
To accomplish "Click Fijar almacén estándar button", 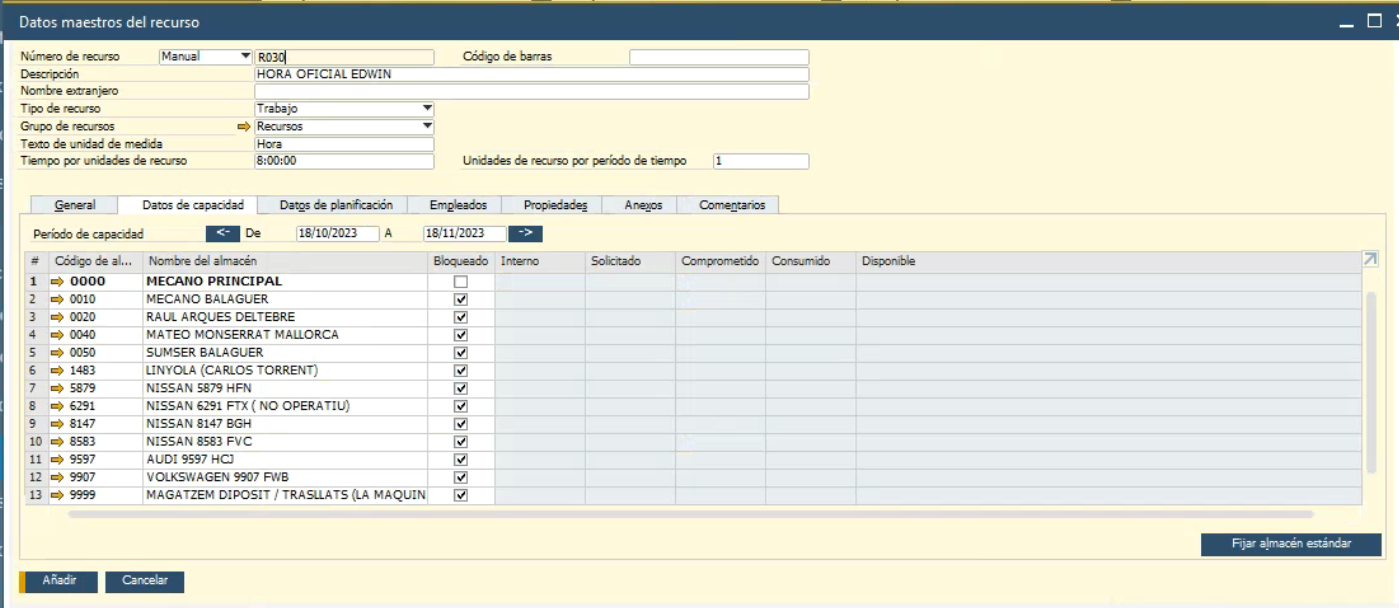I will coord(1291,544).
